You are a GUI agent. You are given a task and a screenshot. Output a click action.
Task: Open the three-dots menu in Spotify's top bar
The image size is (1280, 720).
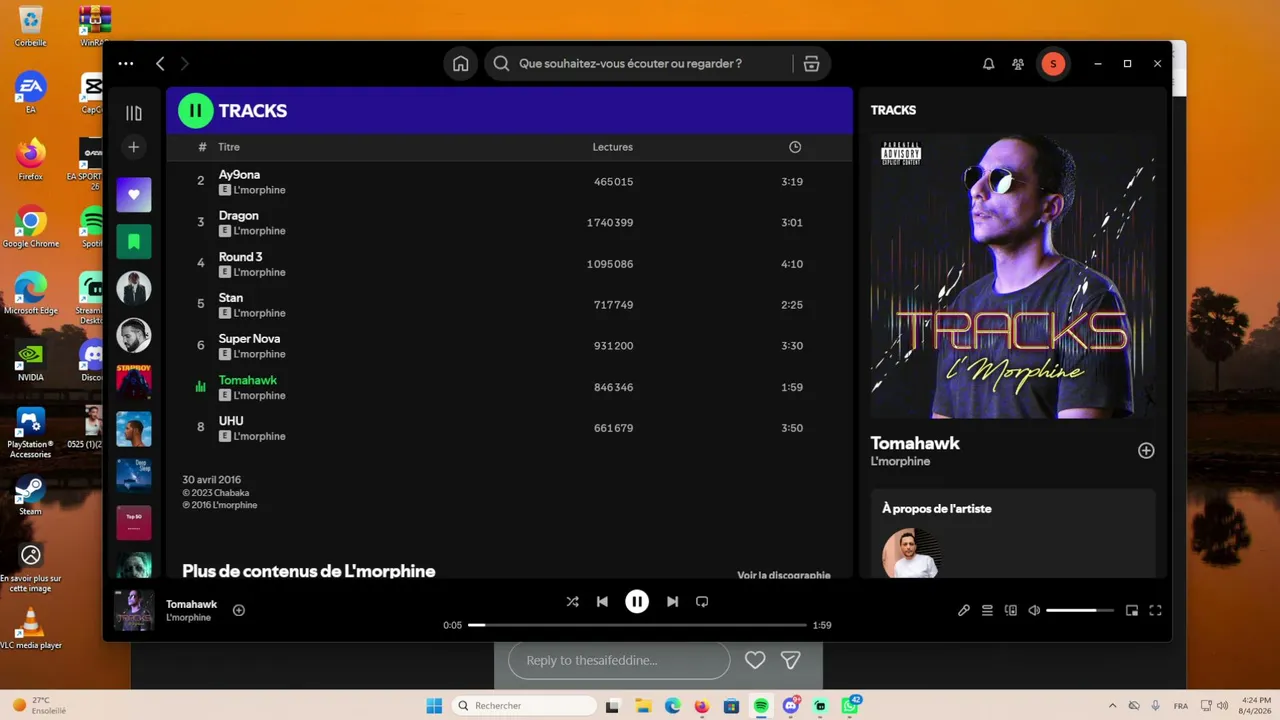click(125, 63)
